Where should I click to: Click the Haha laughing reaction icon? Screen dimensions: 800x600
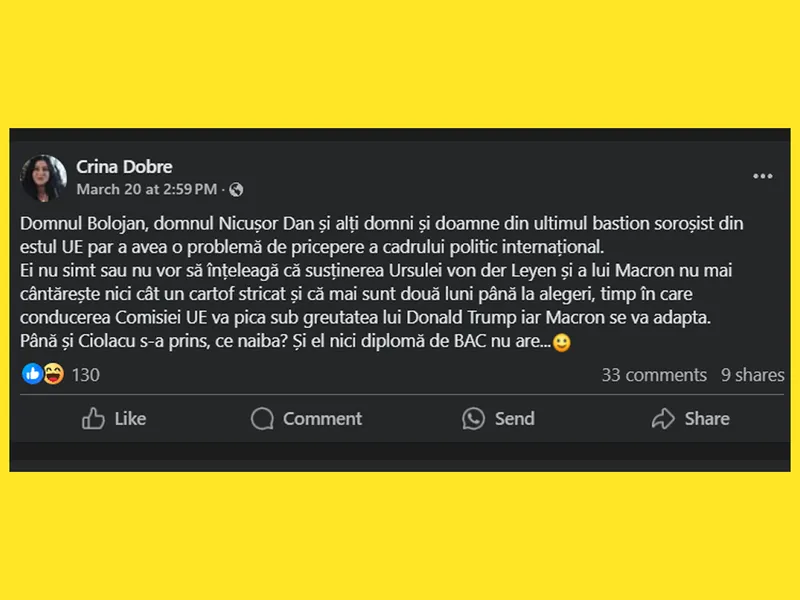click(53, 374)
